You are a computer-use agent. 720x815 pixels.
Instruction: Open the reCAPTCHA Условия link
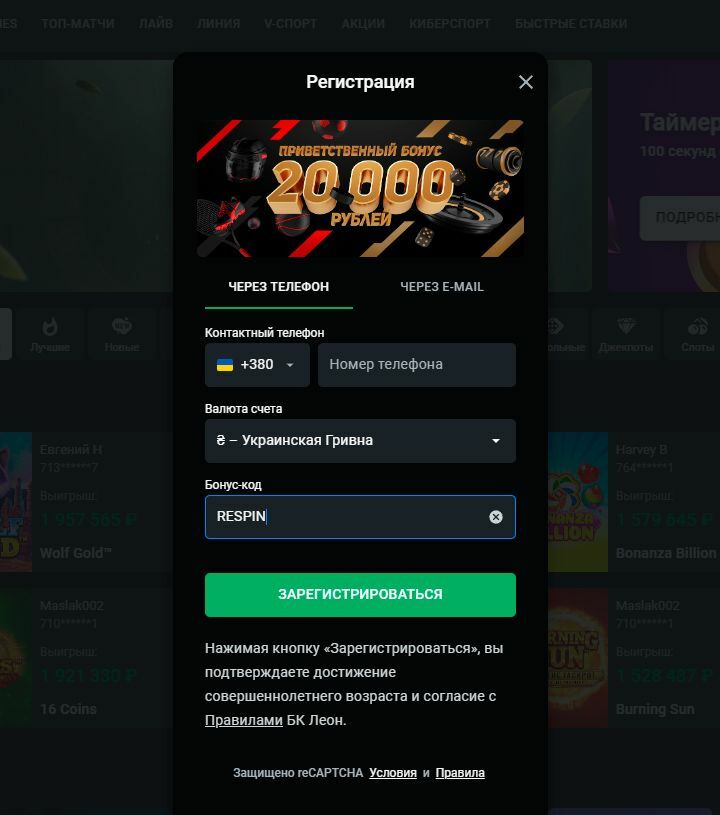pyautogui.click(x=393, y=773)
